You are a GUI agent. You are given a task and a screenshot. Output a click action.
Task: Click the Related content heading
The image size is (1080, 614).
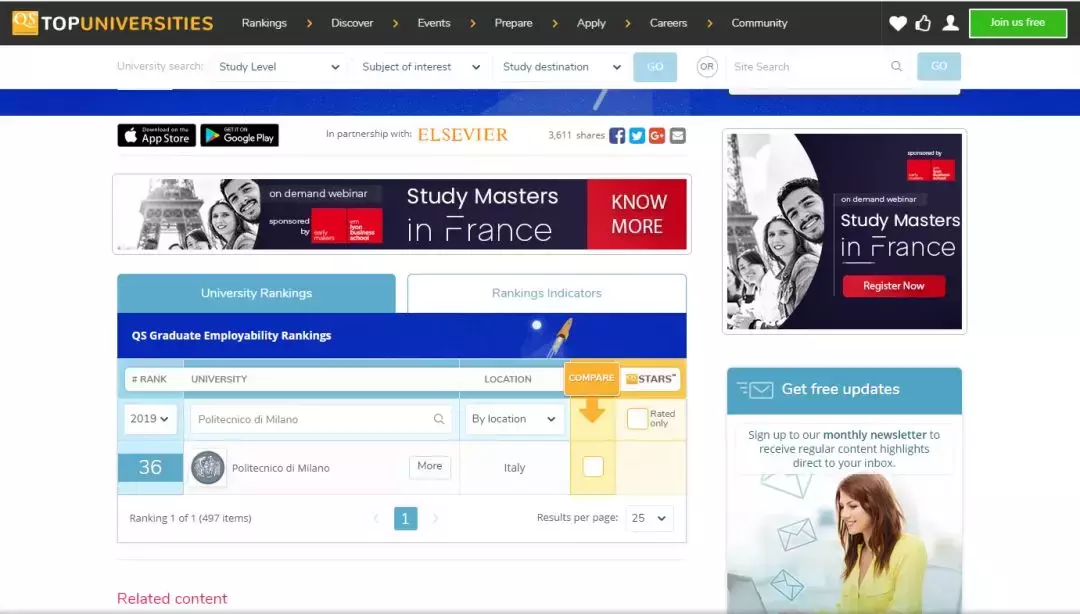(x=172, y=598)
